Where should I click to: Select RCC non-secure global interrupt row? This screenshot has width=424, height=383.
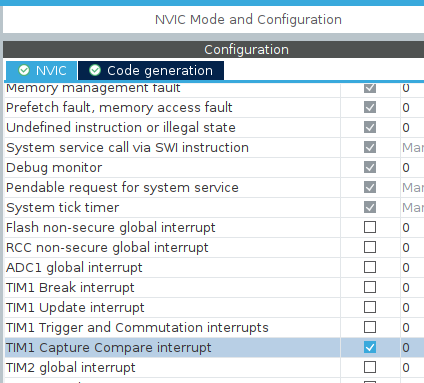coord(214,247)
